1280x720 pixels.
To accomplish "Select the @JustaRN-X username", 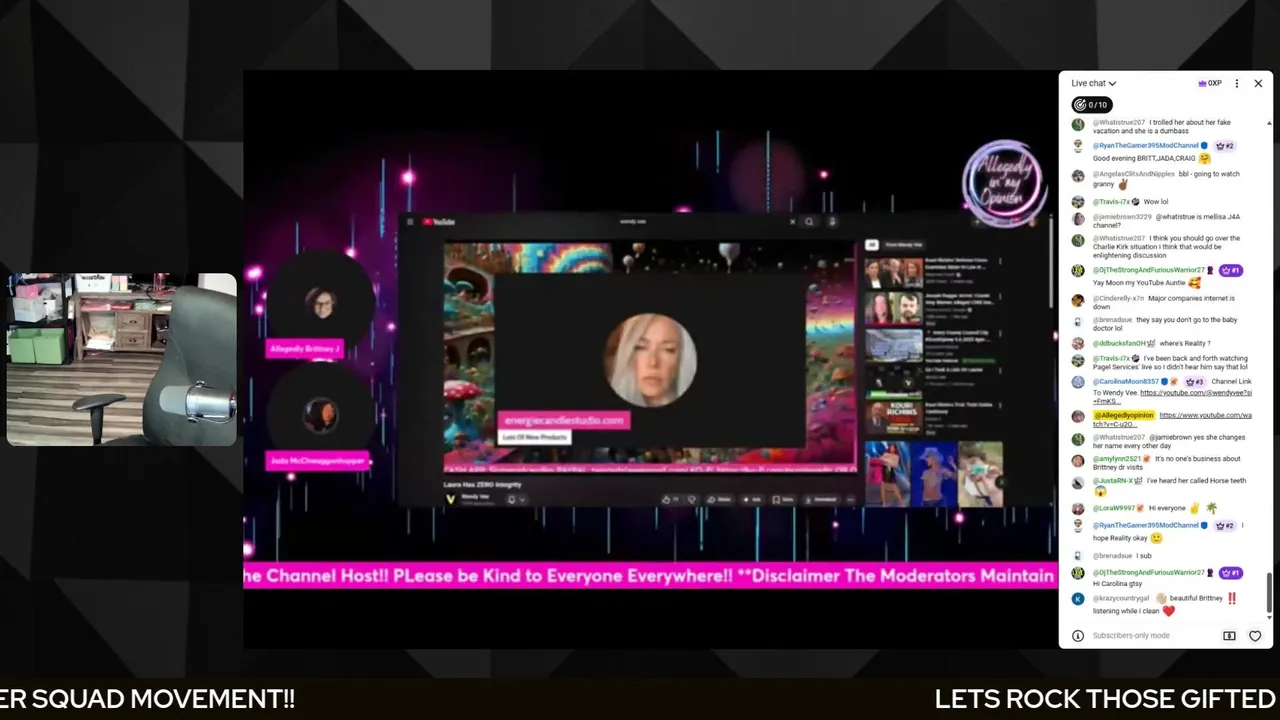I will (x=1113, y=481).
